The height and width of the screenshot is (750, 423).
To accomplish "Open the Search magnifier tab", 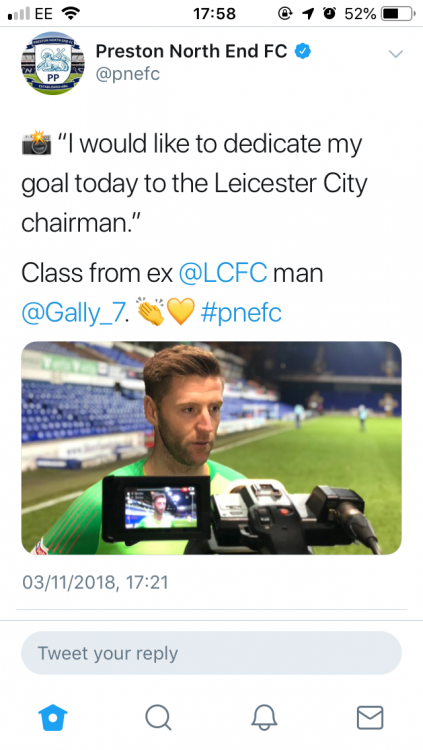I will [x=158, y=717].
